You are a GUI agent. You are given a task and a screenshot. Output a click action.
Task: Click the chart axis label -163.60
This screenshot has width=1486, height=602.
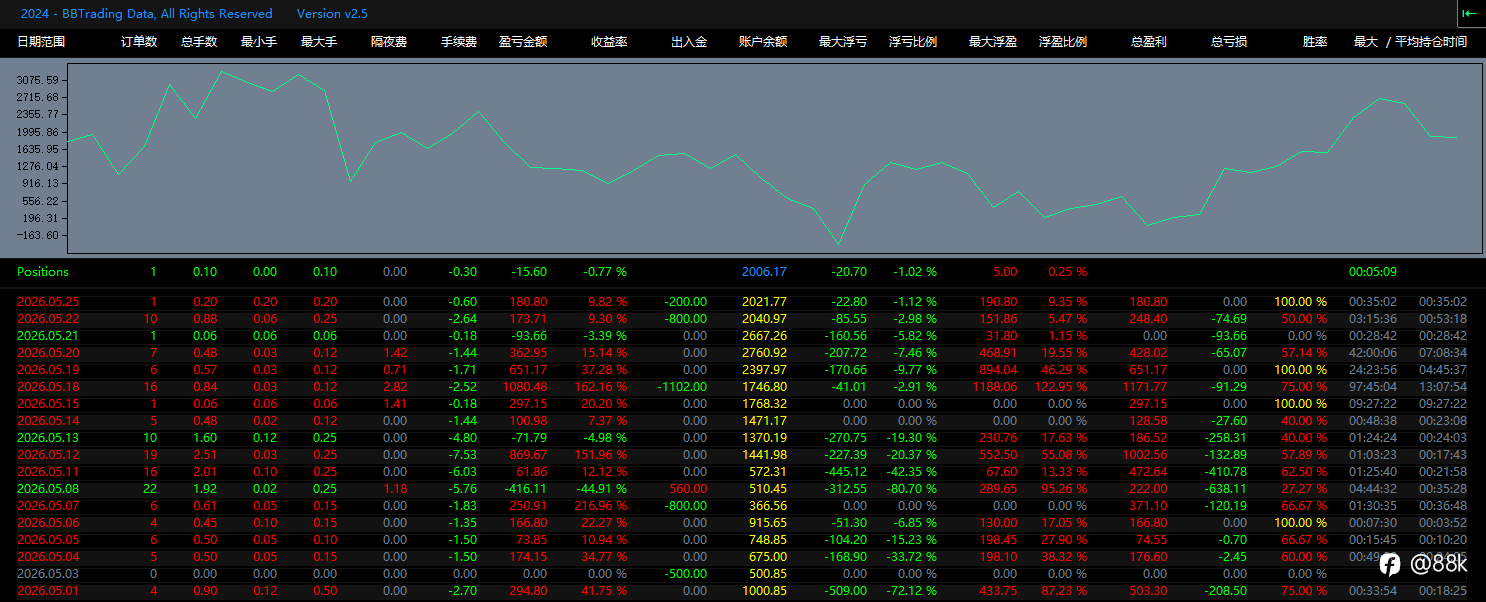pyautogui.click(x=38, y=235)
